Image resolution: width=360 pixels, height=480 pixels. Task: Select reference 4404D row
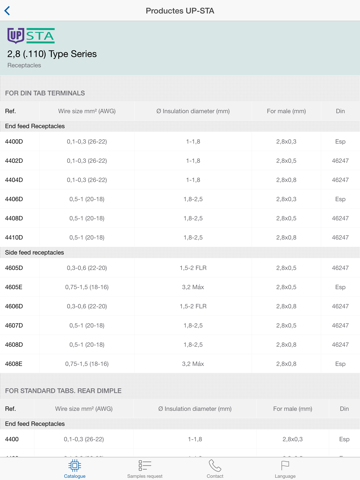point(180,180)
